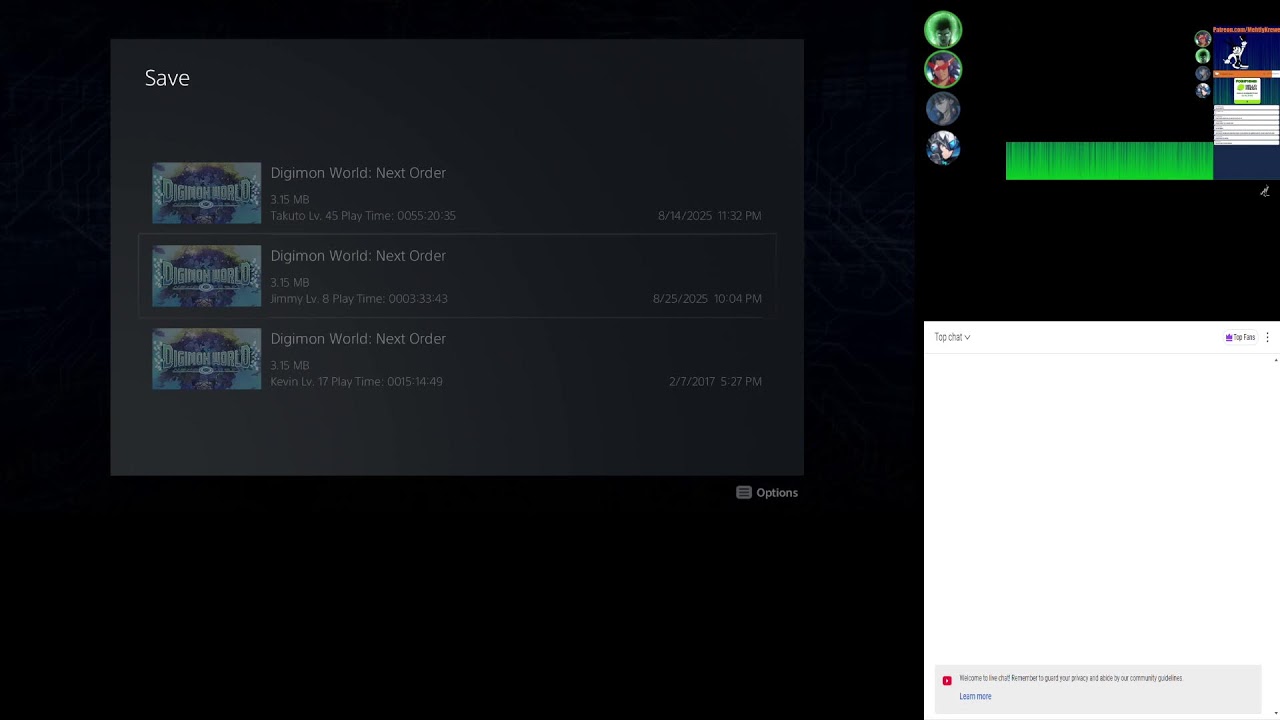The height and width of the screenshot is (720, 1280).
Task: Click the chat scrollbar down arrow
Action: click(1276, 713)
